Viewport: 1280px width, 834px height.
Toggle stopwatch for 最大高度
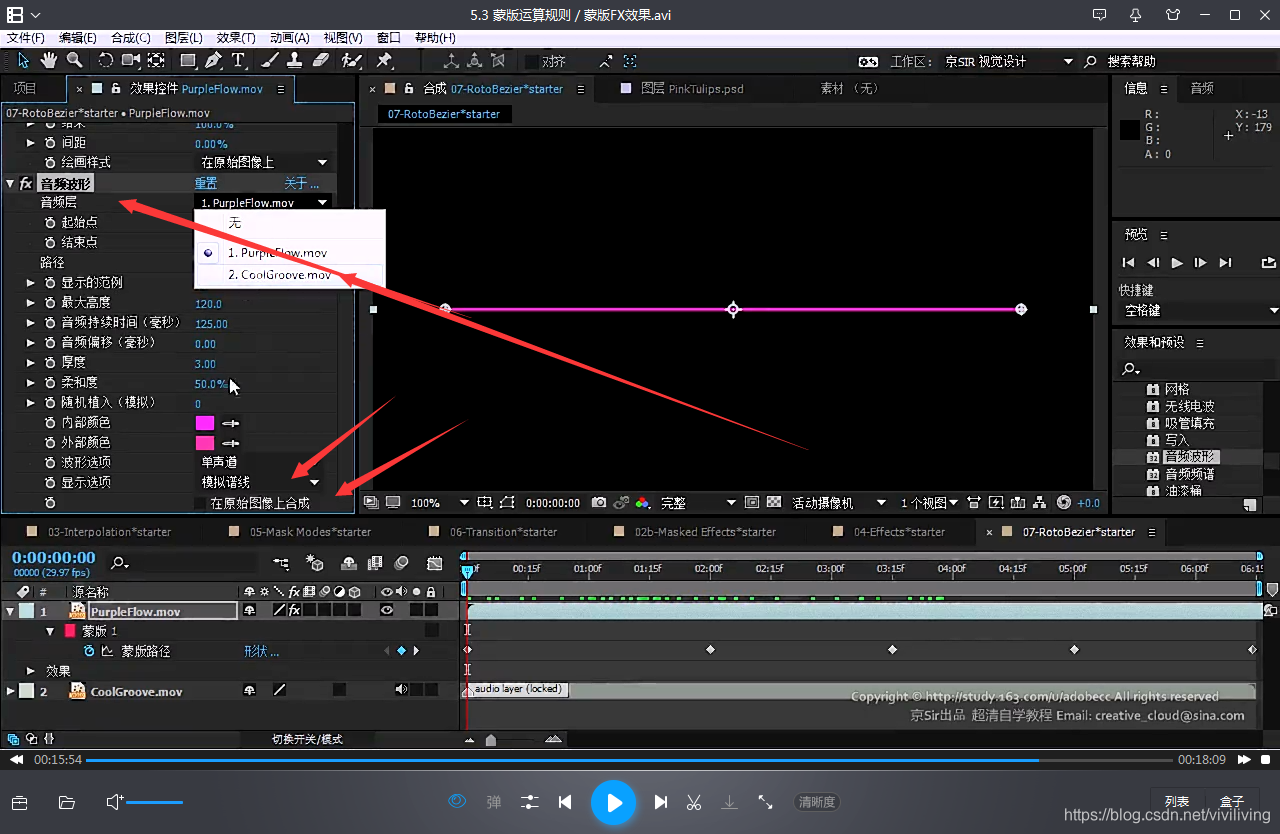(x=50, y=302)
